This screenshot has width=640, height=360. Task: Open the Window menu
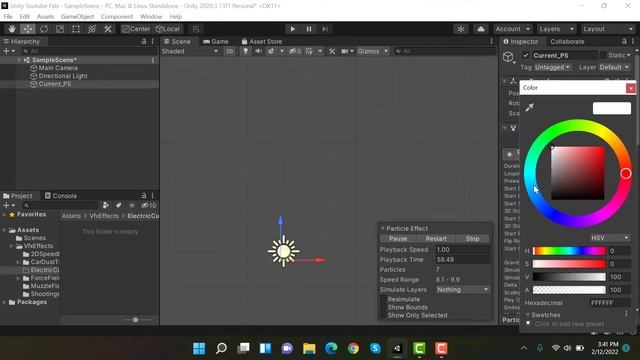(x=151, y=16)
